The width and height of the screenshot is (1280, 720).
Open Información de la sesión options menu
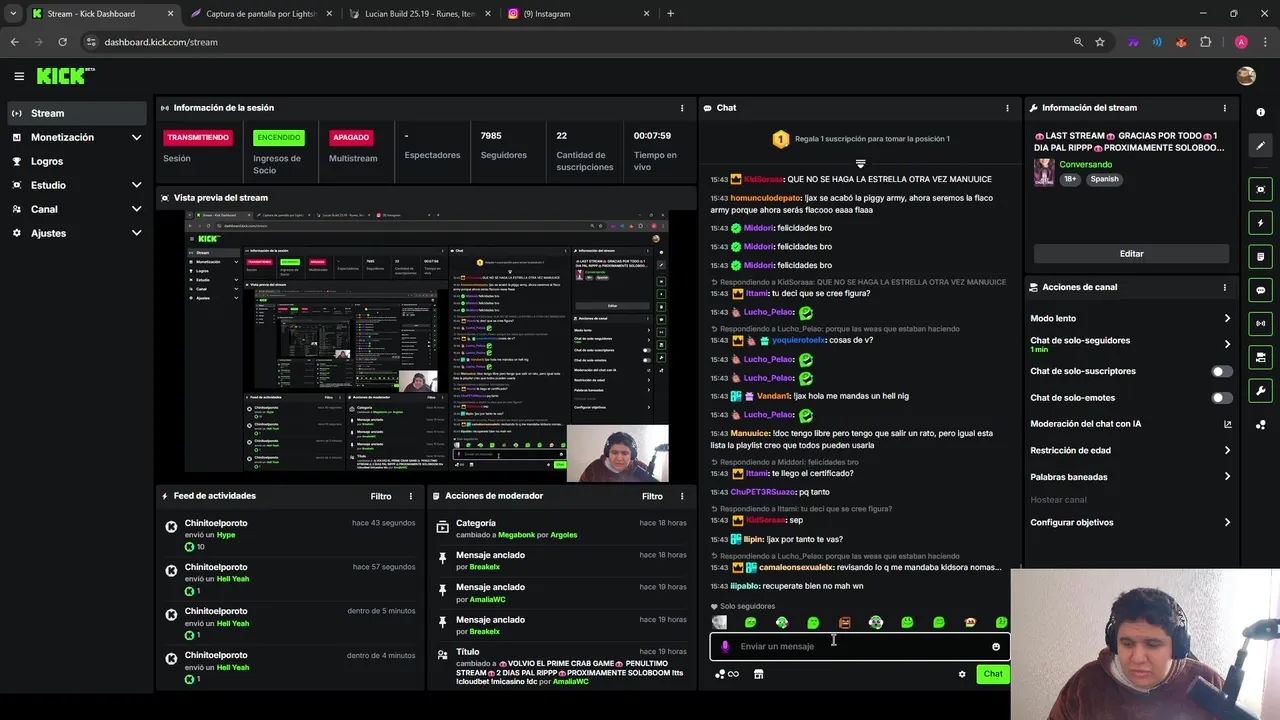[682, 108]
